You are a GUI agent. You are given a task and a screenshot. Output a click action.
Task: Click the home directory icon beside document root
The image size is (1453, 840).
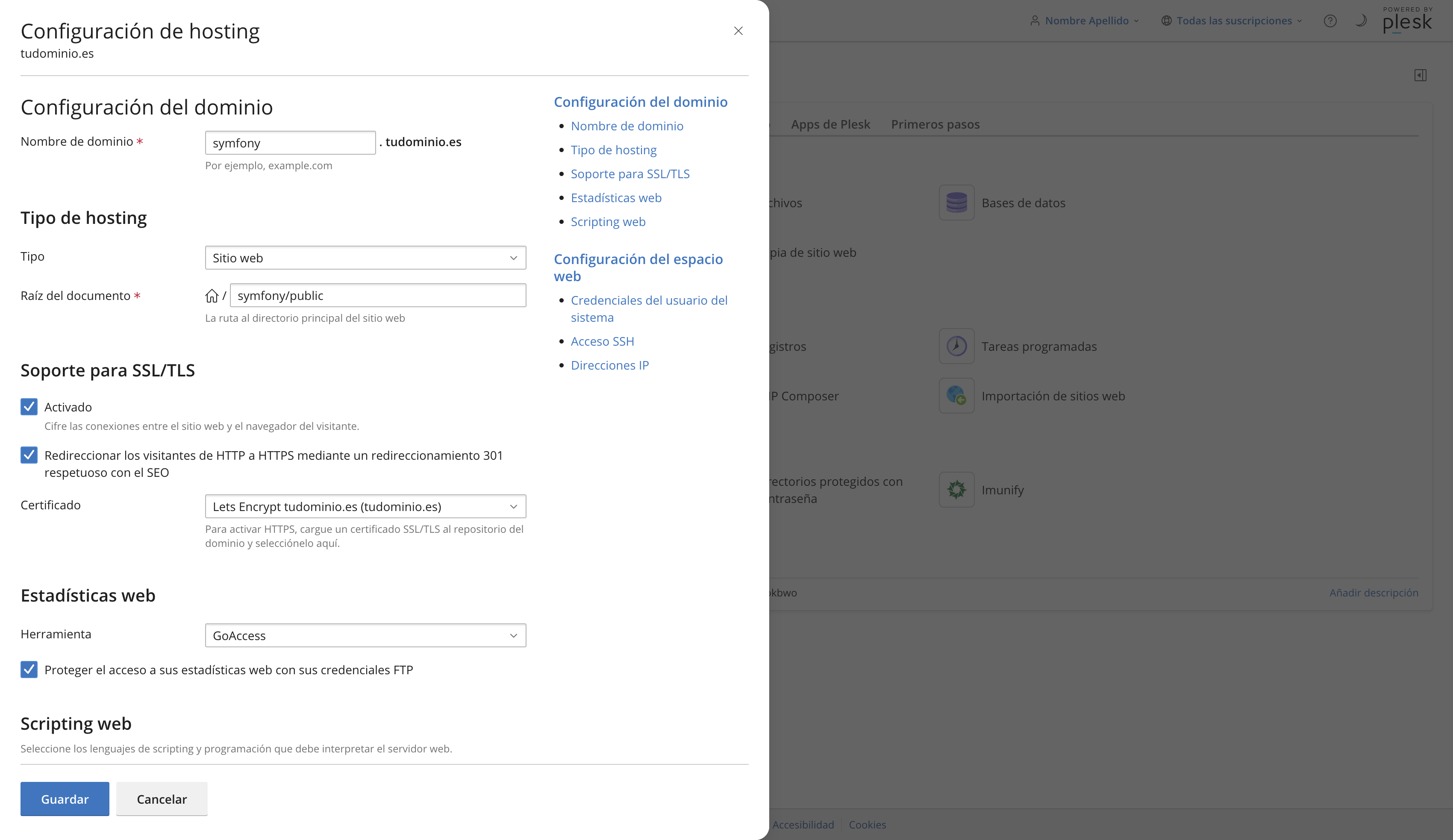(x=212, y=296)
